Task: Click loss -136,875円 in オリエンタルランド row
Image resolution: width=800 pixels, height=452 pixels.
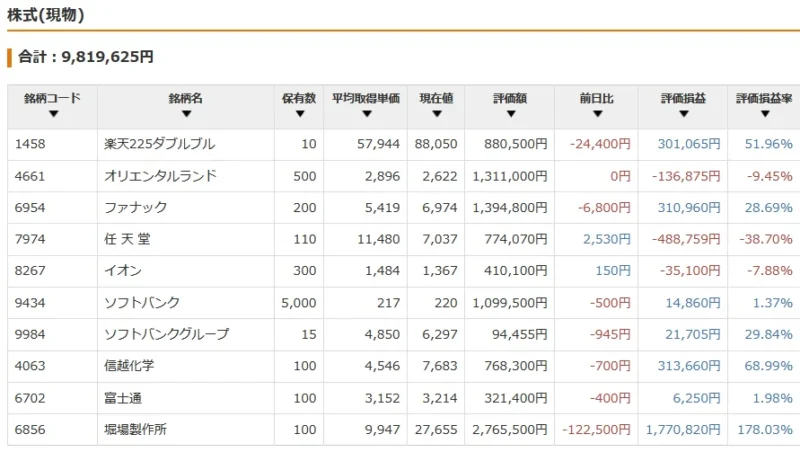Action: tap(686, 176)
